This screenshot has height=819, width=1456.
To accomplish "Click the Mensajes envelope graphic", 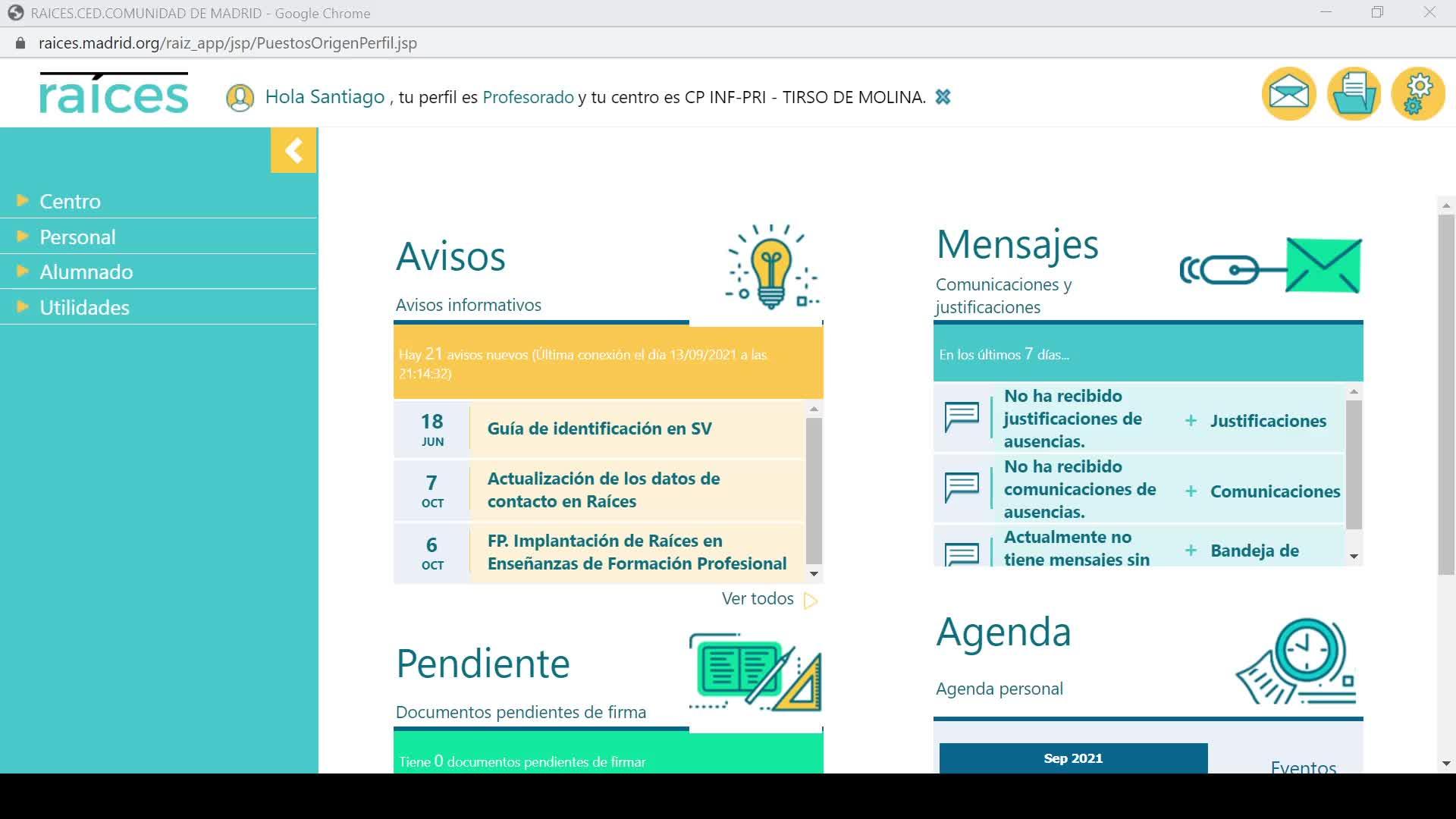I will click(1323, 266).
